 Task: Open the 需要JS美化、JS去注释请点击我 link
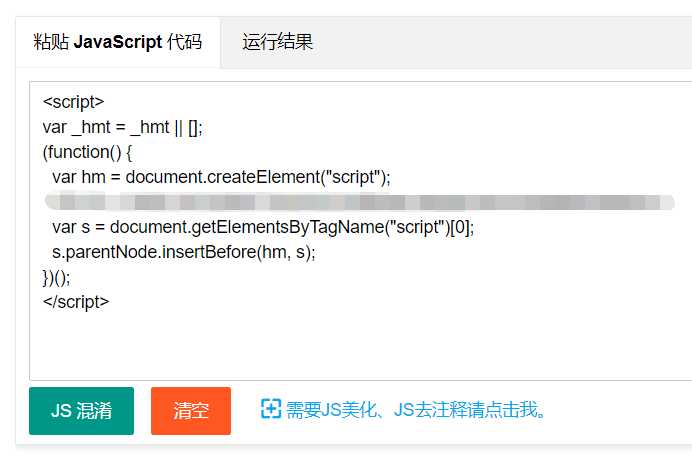(417, 410)
